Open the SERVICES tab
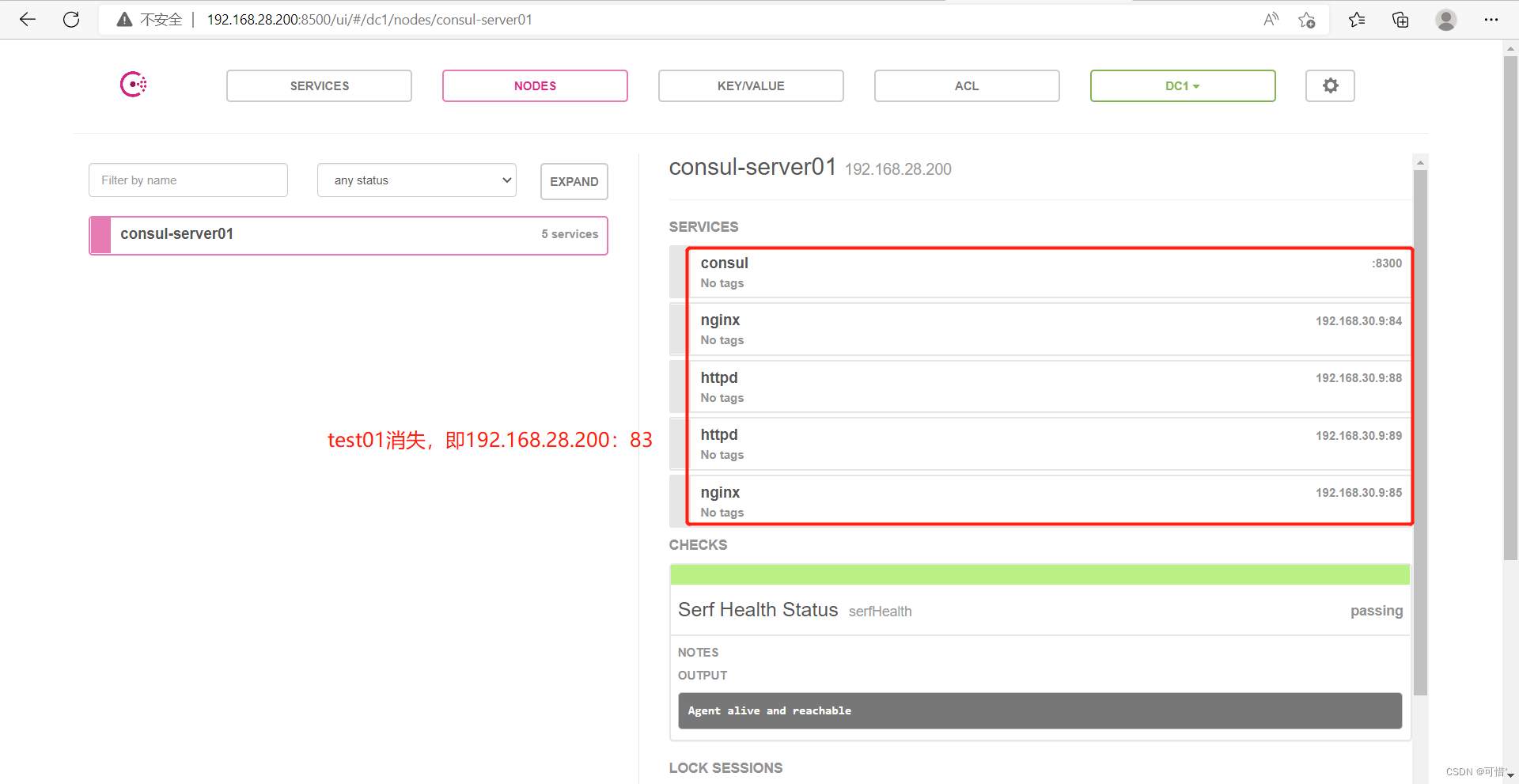The width and height of the screenshot is (1519, 784). tap(319, 85)
